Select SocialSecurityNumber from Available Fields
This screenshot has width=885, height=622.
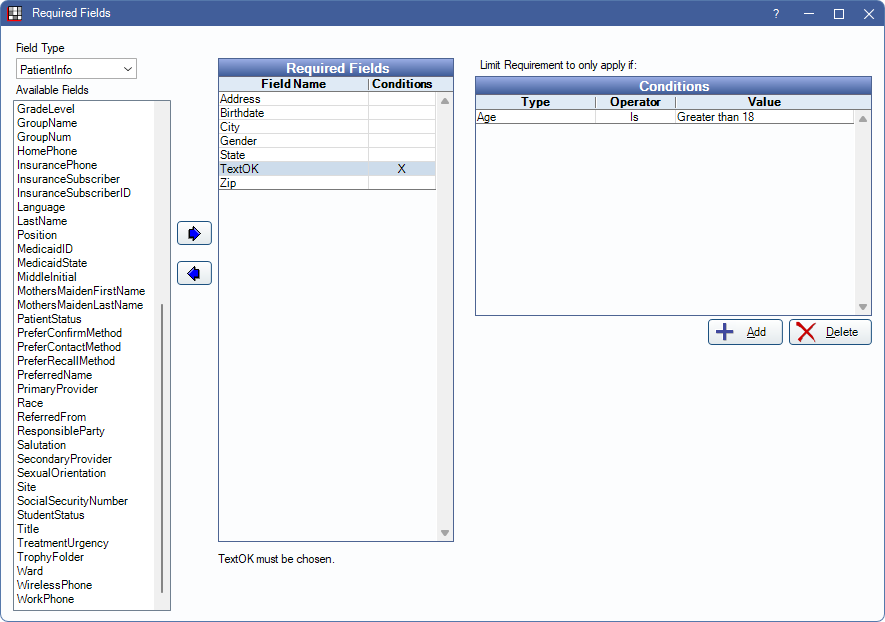72,501
